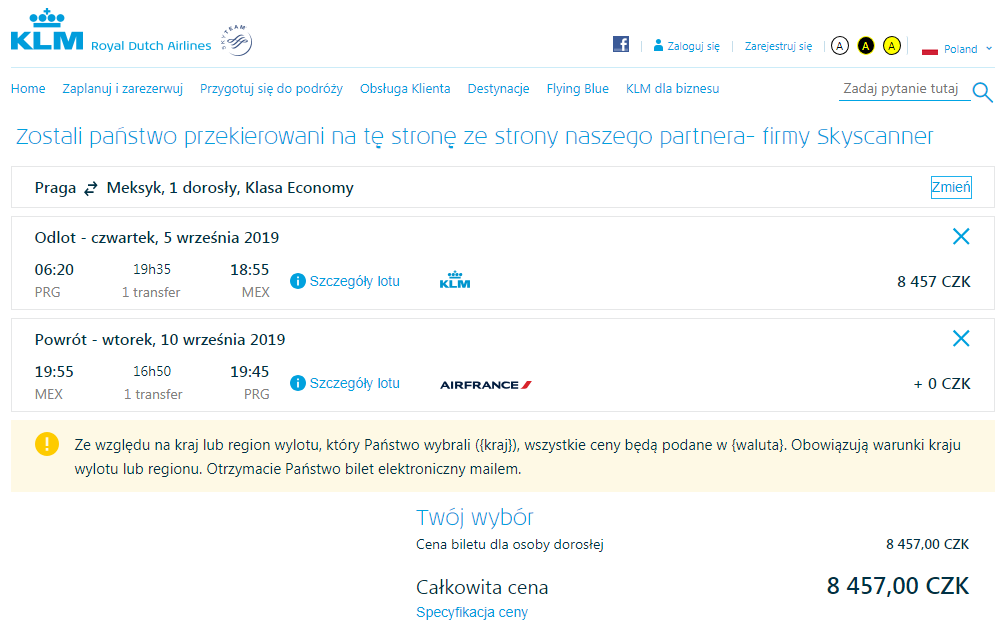Screen dimensions: 999x631
Task: Open the Home menu item
Action: click(x=28, y=89)
